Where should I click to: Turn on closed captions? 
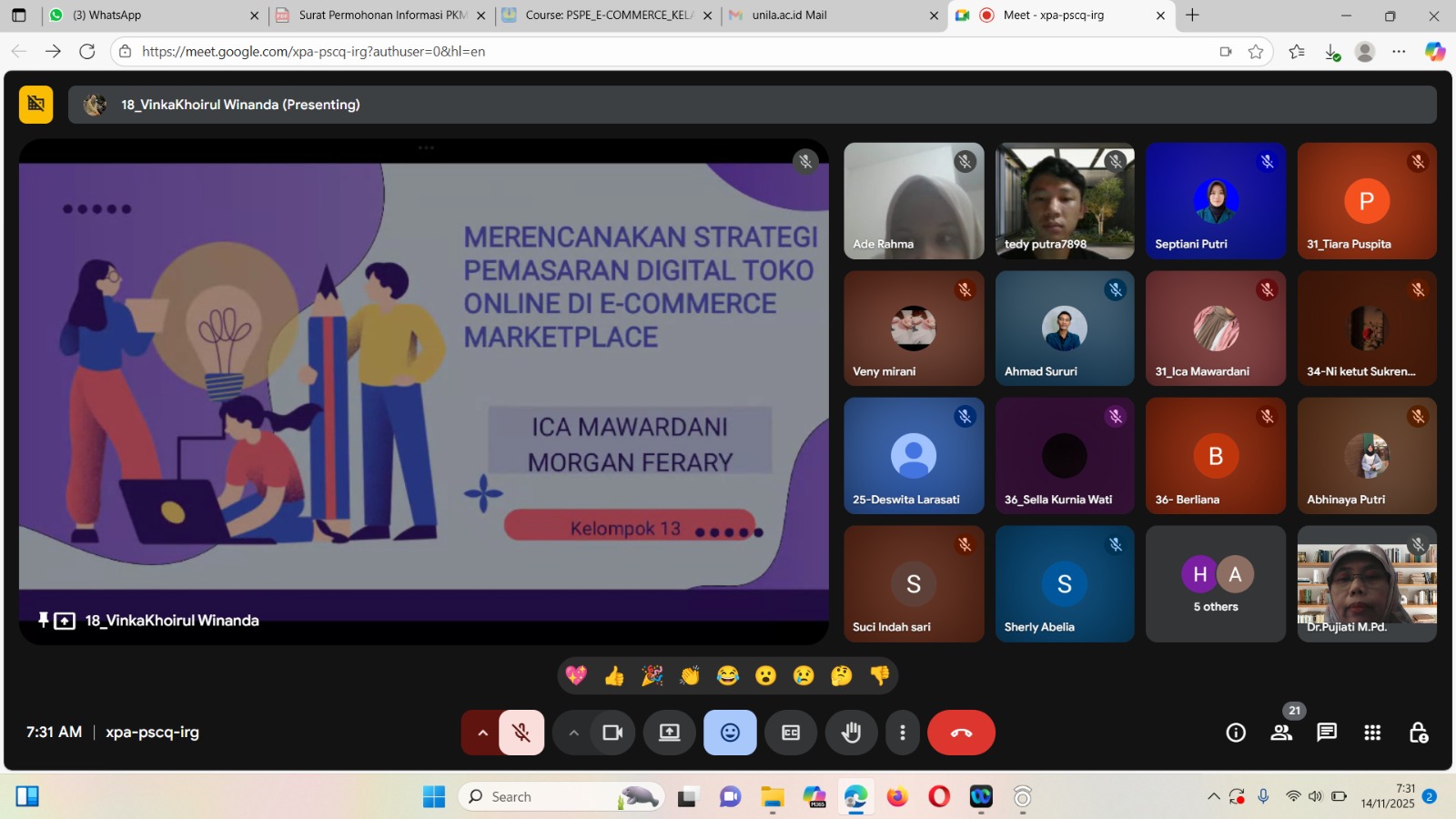(x=791, y=733)
